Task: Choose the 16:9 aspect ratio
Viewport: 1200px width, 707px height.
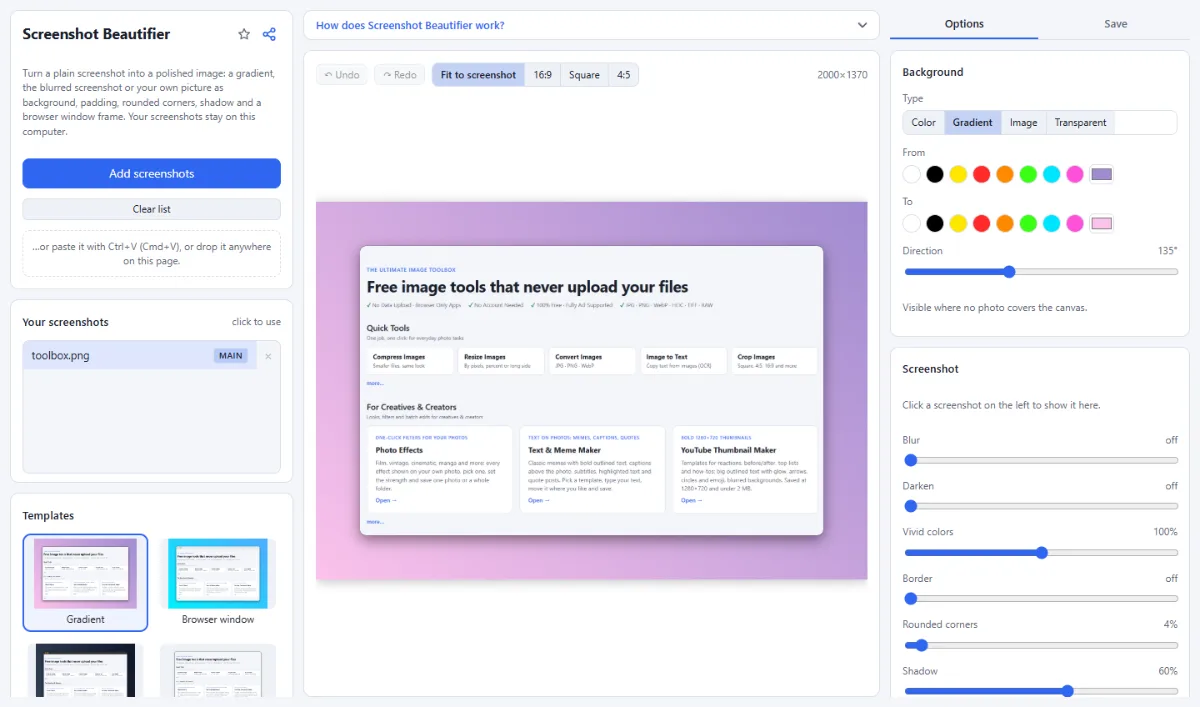Action: click(542, 75)
